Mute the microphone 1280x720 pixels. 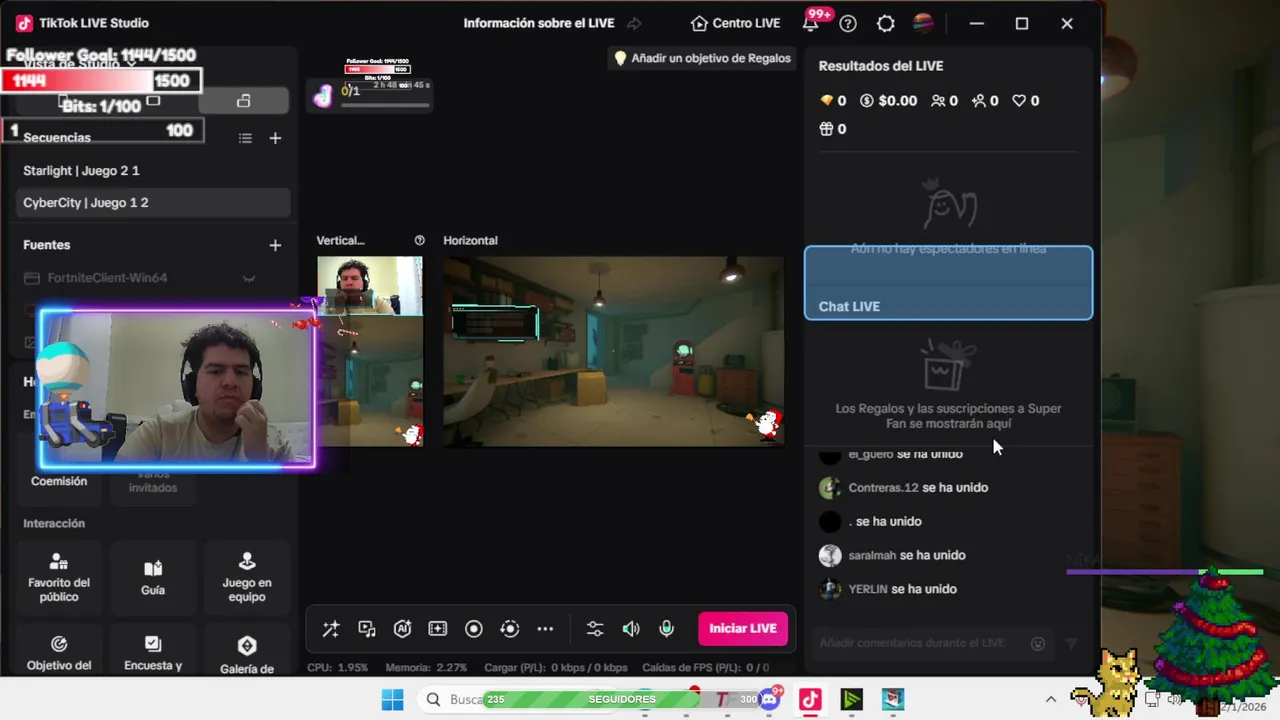point(666,629)
